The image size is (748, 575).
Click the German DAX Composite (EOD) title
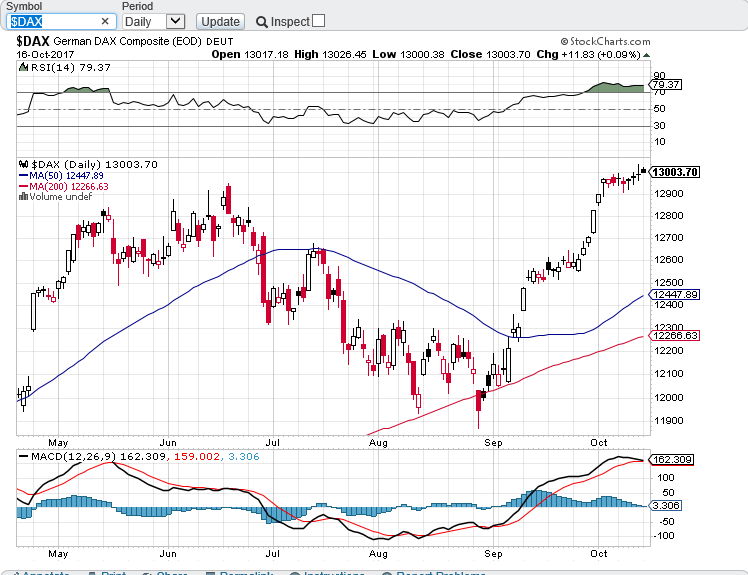[127, 42]
